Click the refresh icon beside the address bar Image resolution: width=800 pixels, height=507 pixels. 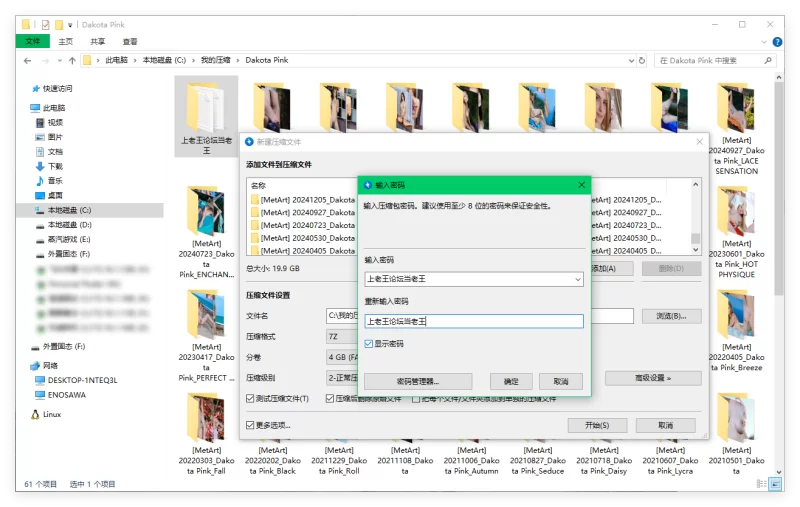click(x=642, y=60)
